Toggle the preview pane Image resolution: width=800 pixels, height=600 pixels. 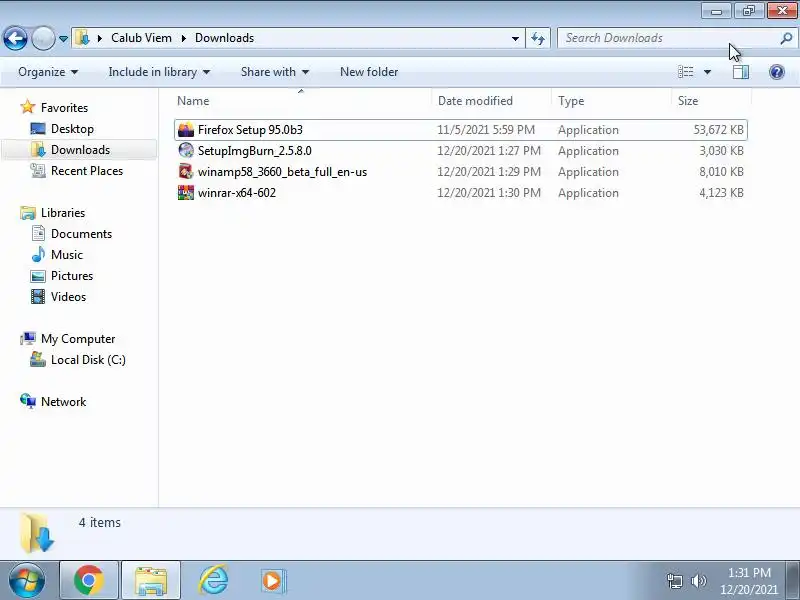741,72
